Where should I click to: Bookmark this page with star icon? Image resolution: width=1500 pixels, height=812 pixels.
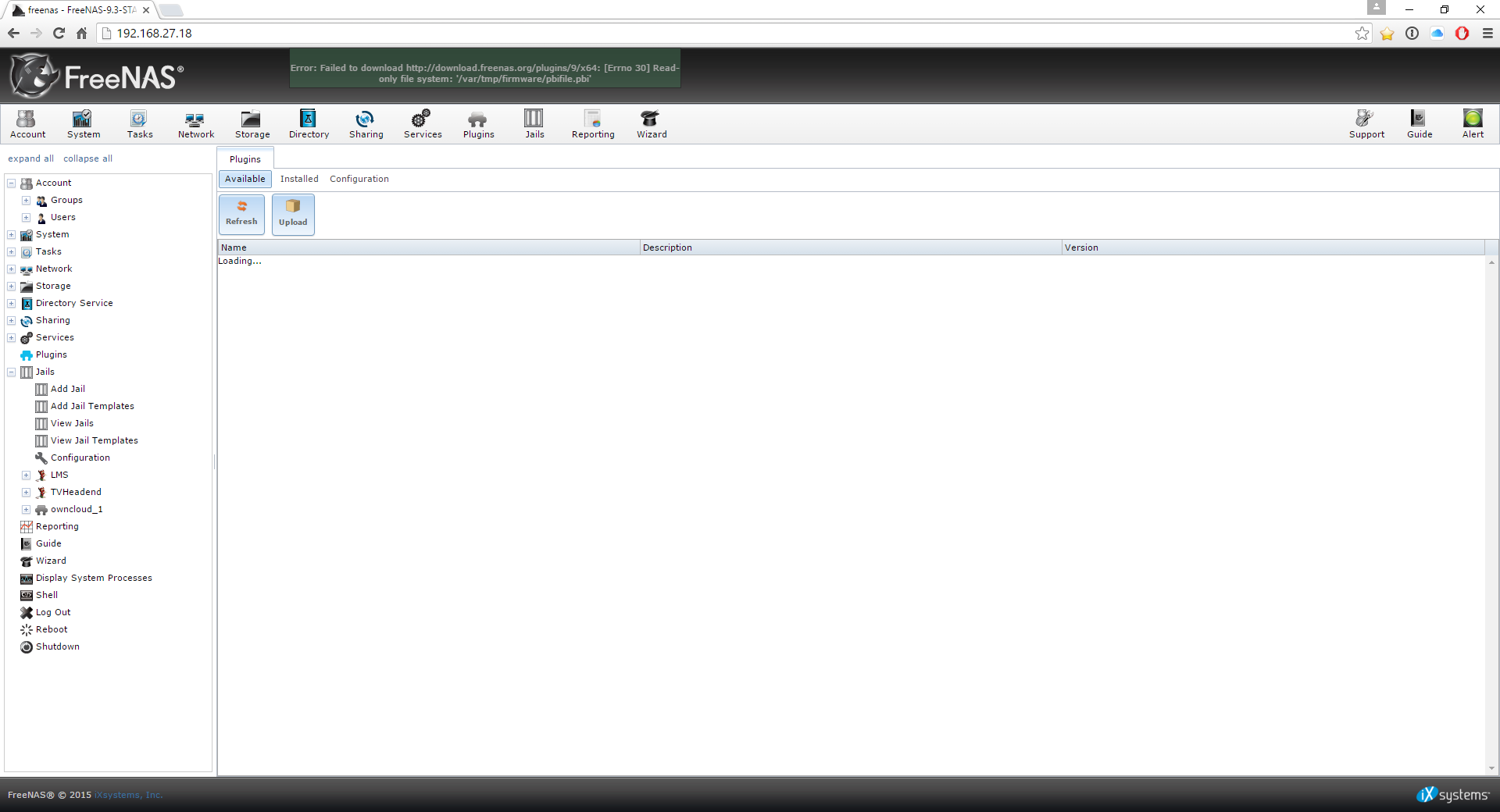coord(1362,33)
